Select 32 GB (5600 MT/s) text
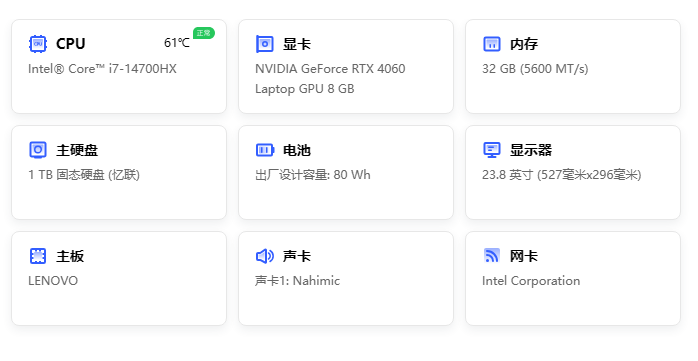The width and height of the screenshot is (698, 361). coord(535,69)
